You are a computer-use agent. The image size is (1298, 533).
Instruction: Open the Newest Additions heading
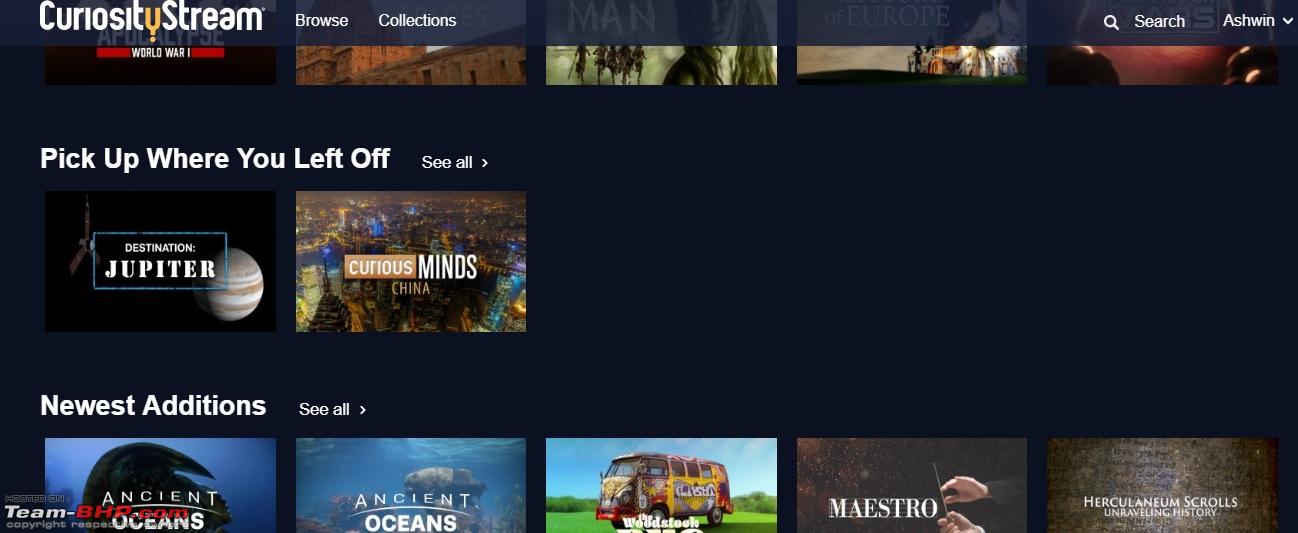click(x=153, y=405)
